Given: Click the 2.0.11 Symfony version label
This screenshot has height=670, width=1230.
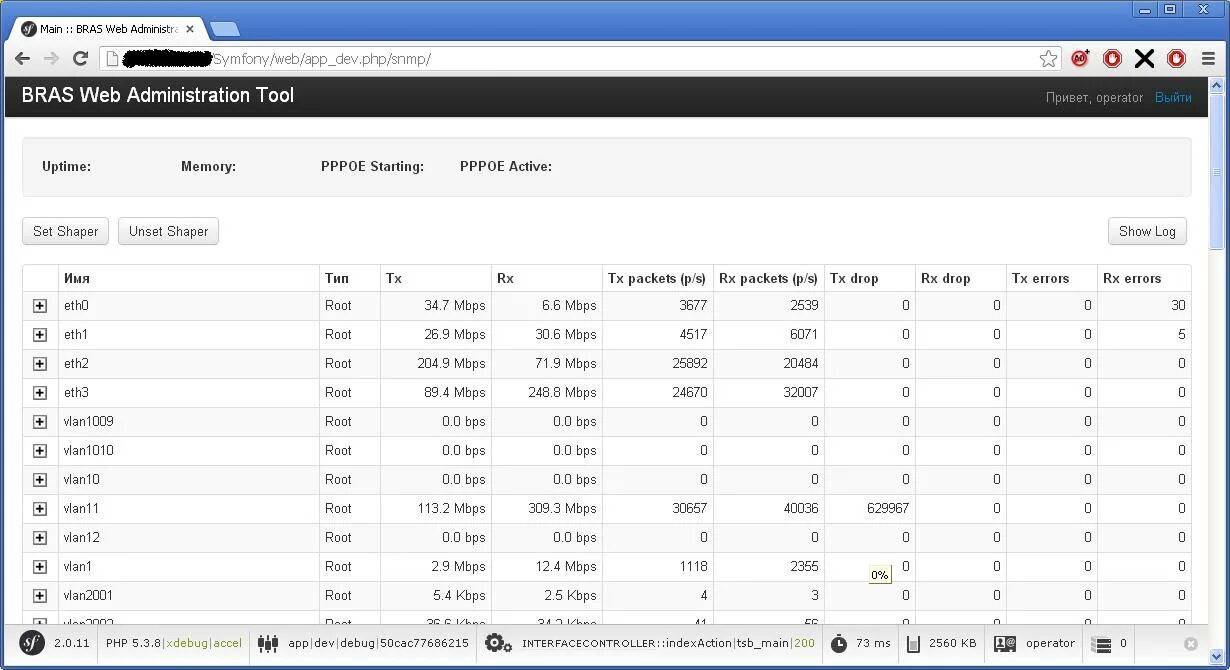Looking at the screenshot, I should click(x=72, y=643).
